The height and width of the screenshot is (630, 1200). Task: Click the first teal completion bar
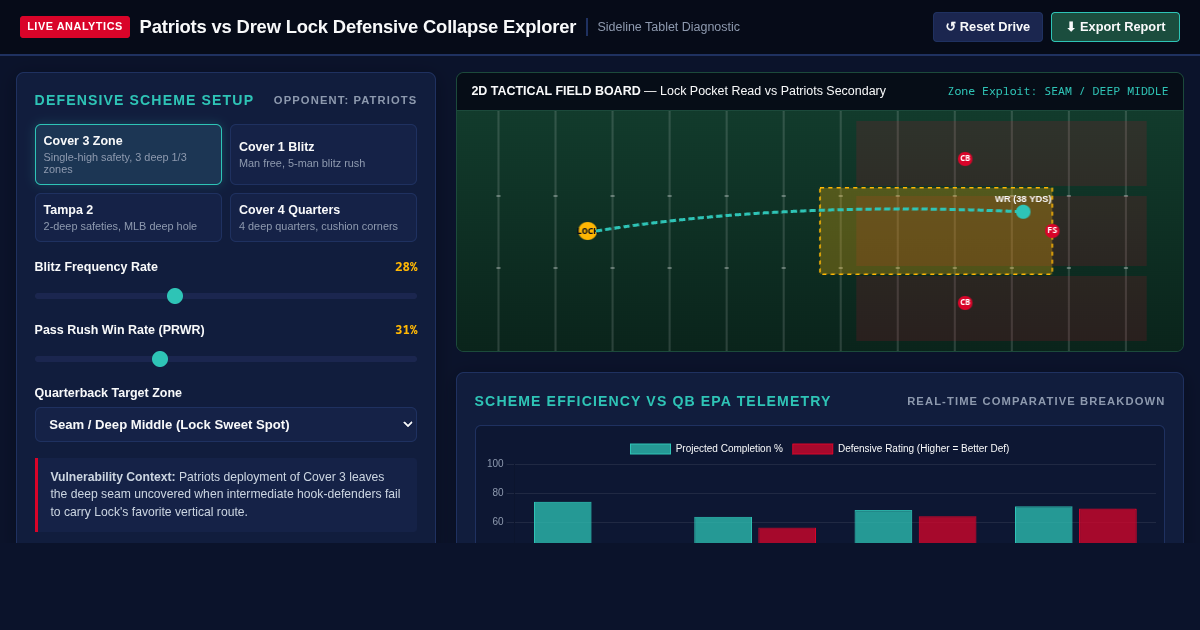(x=563, y=522)
